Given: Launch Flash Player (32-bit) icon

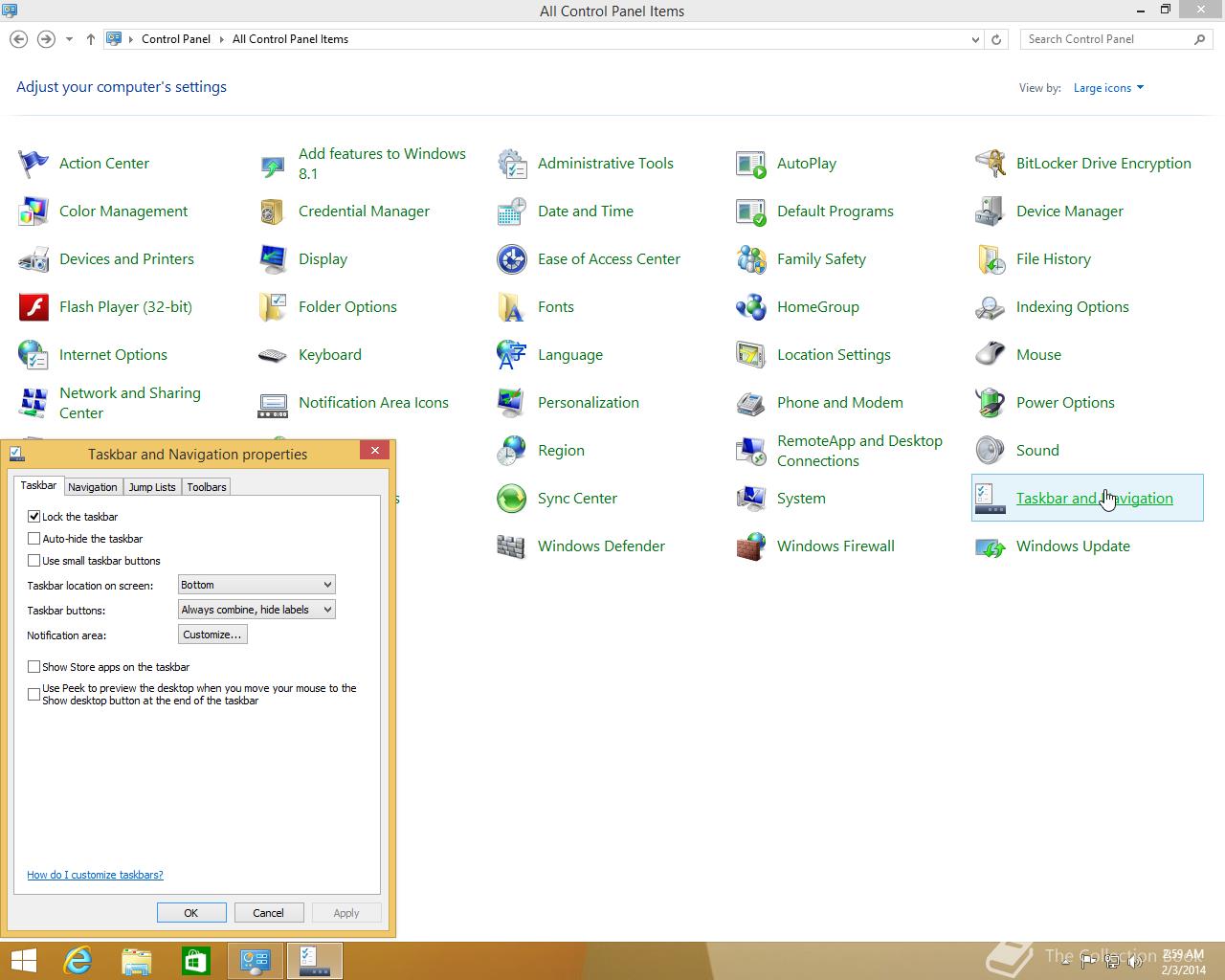Looking at the screenshot, I should 33,307.
